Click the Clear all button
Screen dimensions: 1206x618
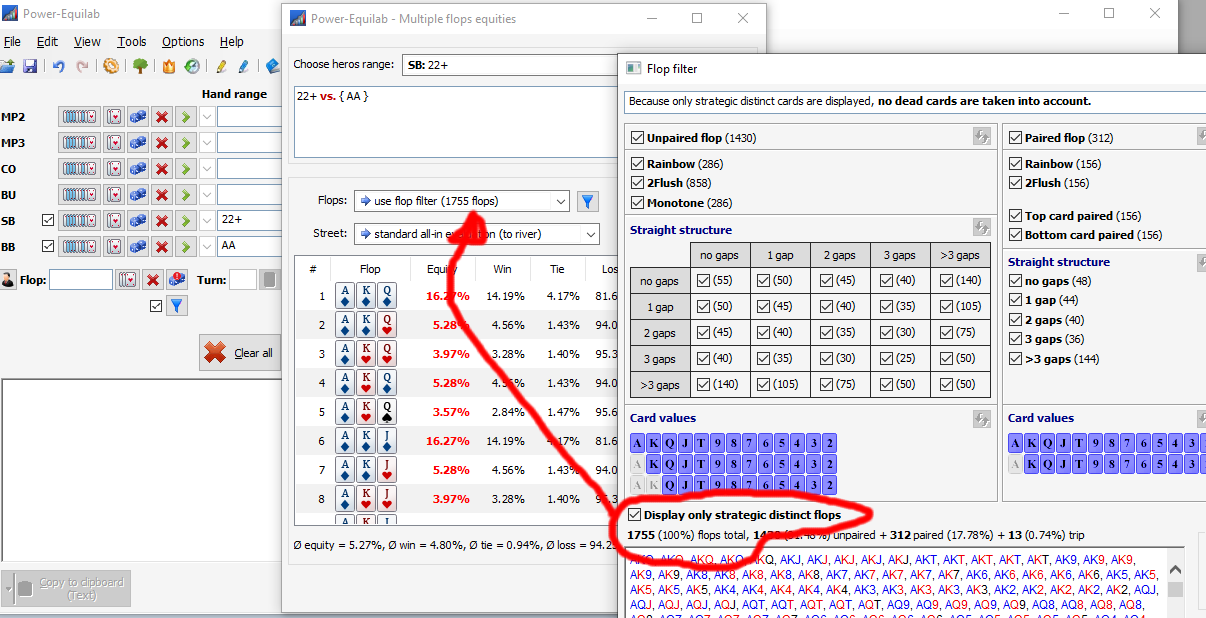(240, 352)
